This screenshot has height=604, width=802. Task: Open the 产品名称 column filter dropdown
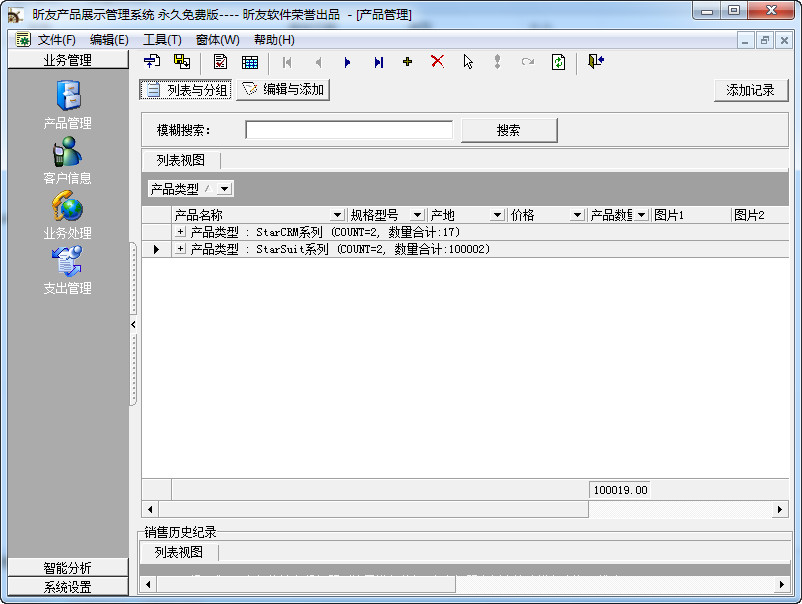pos(337,215)
